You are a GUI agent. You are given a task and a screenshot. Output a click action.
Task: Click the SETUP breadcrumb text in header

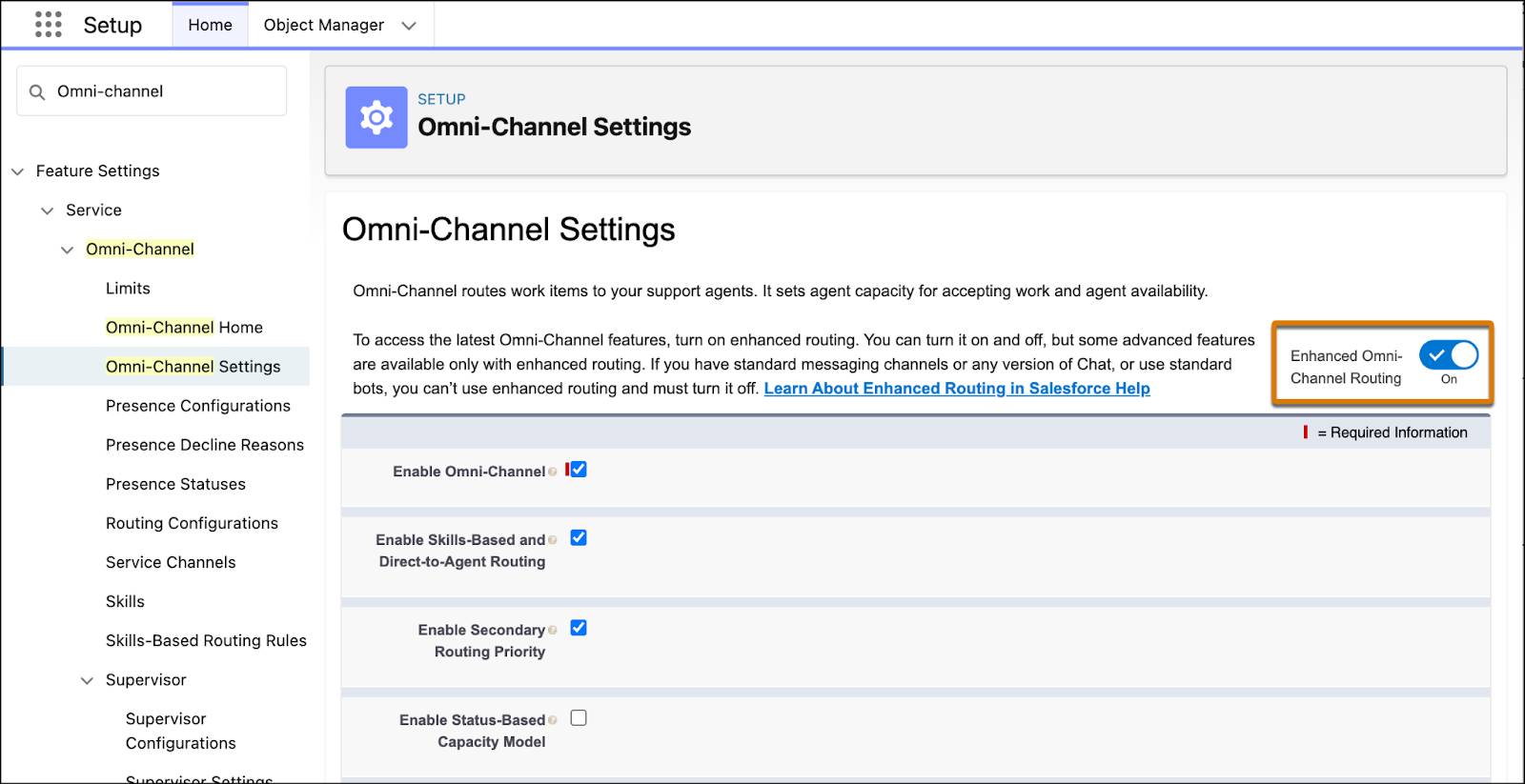pos(441,99)
